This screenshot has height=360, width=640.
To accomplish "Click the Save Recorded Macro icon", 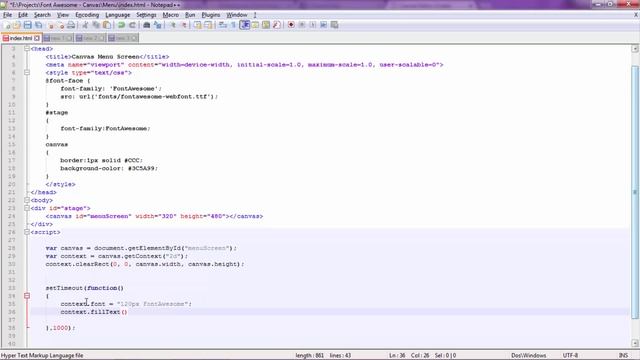I will click(x=334, y=25).
